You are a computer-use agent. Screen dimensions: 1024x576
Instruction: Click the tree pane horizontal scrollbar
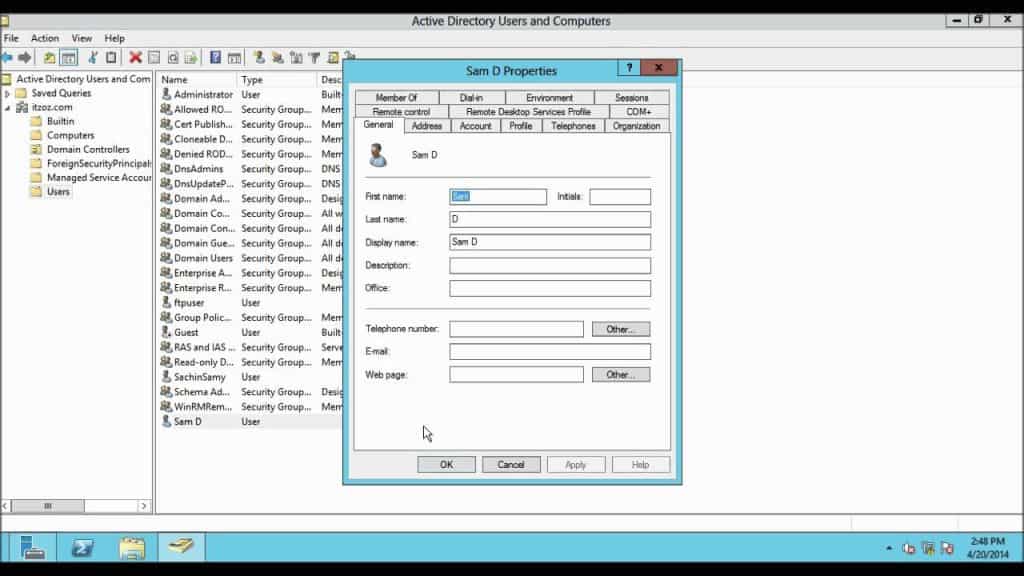click(76, 506)
